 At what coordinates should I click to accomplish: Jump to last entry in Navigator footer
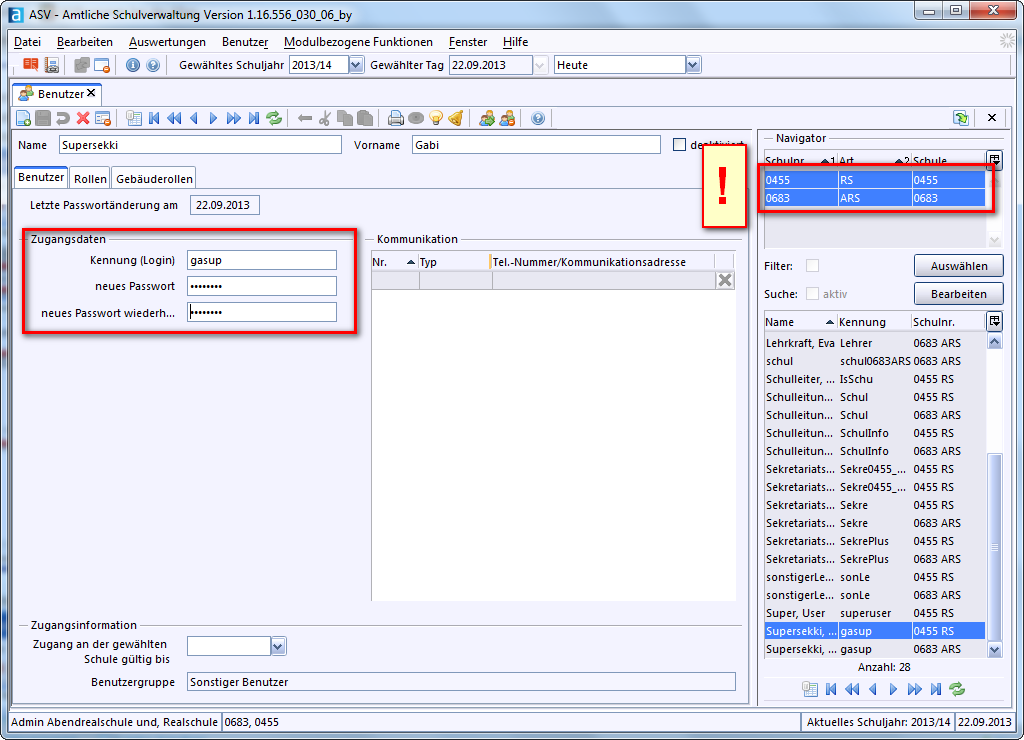[x=936, y=689]
